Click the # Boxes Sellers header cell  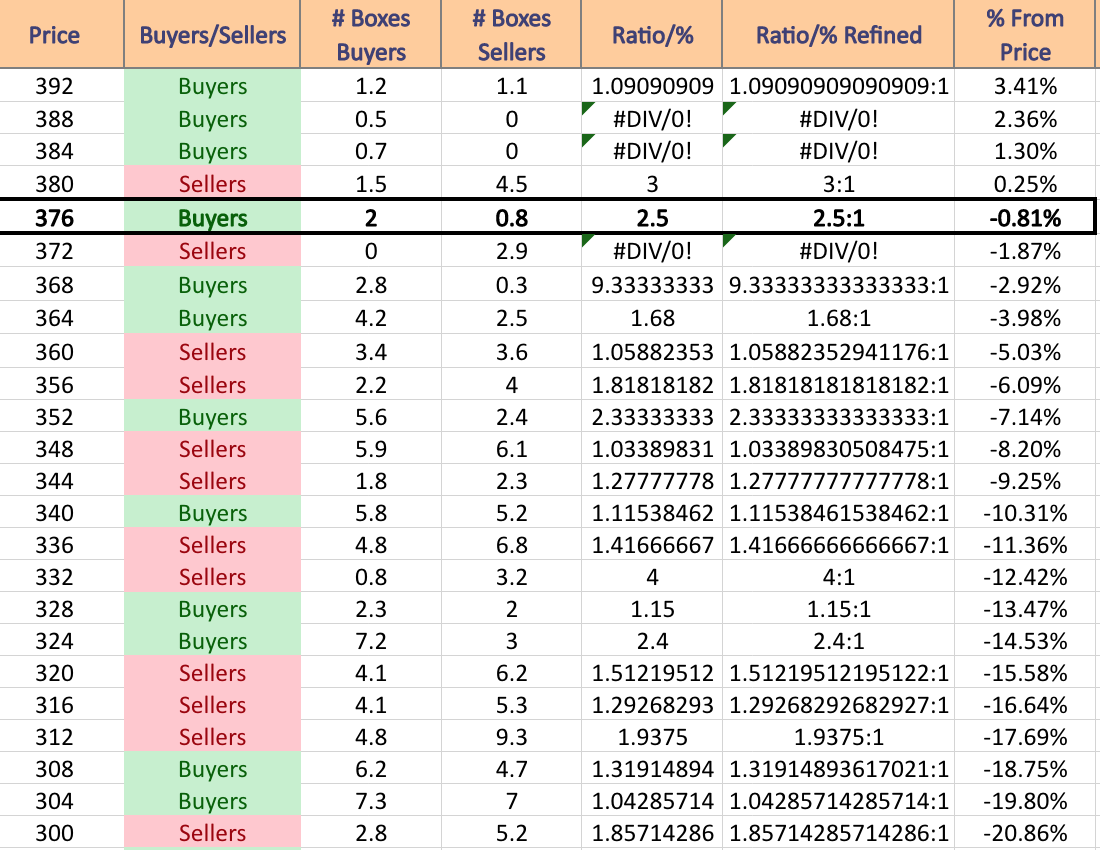tap(511, 34)
